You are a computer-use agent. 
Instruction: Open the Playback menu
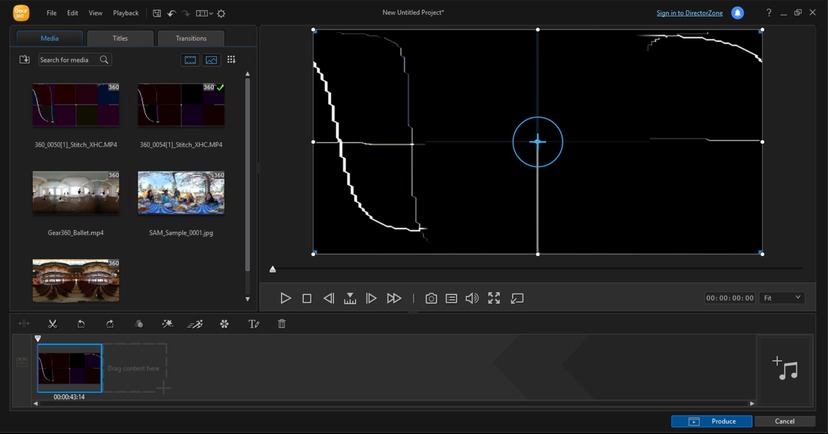(126, 13)
